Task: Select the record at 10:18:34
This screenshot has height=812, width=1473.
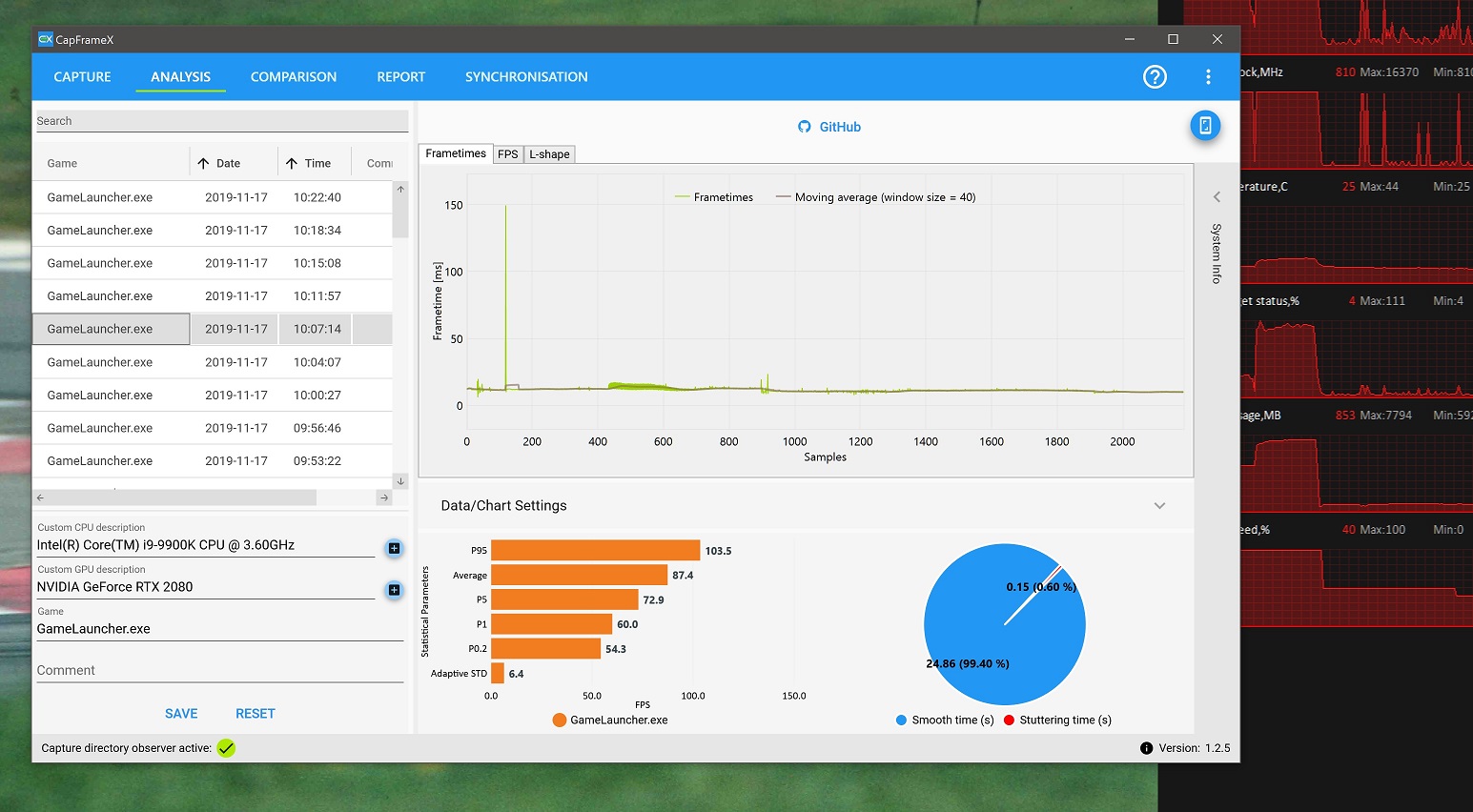Action: tap(213, 231)
